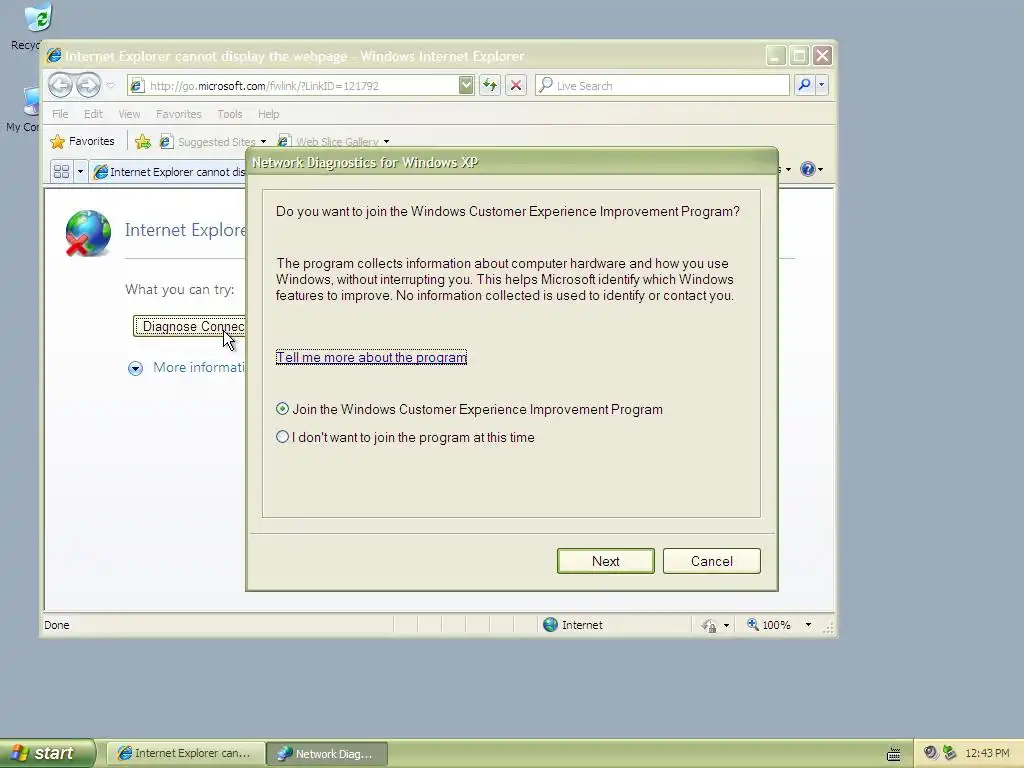1024x768 pixels.
Task: Open recent pages dropdown beside forward button
Action: (110, 86)
